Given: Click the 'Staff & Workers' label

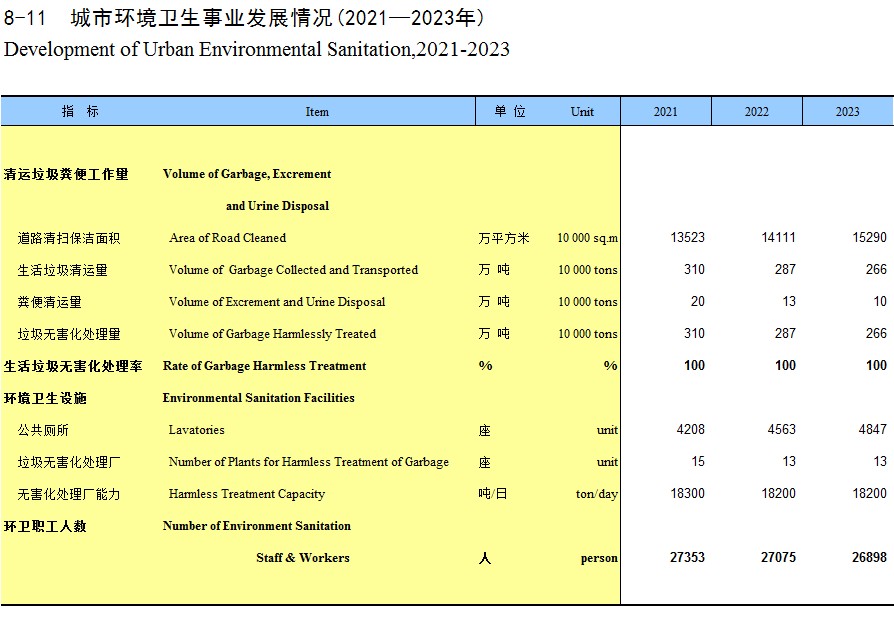Looking at the screenshot, I should click(303, 558).
